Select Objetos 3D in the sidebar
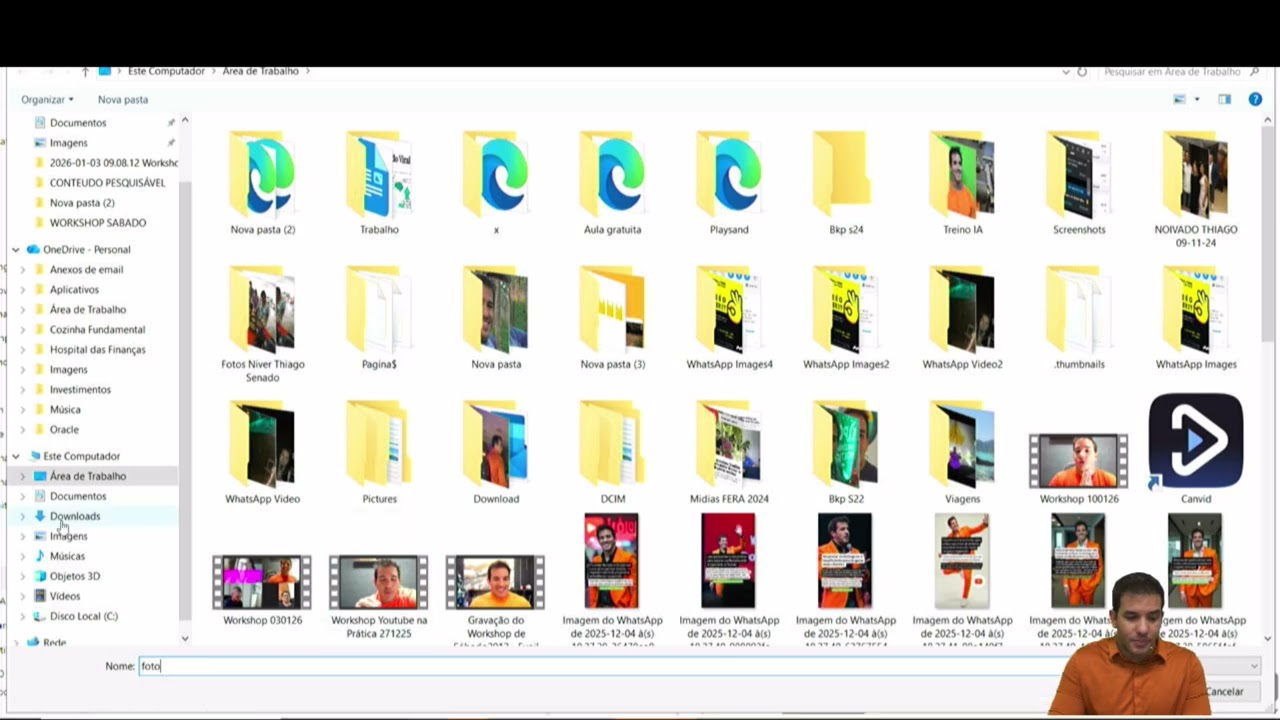 click(74, 576)
